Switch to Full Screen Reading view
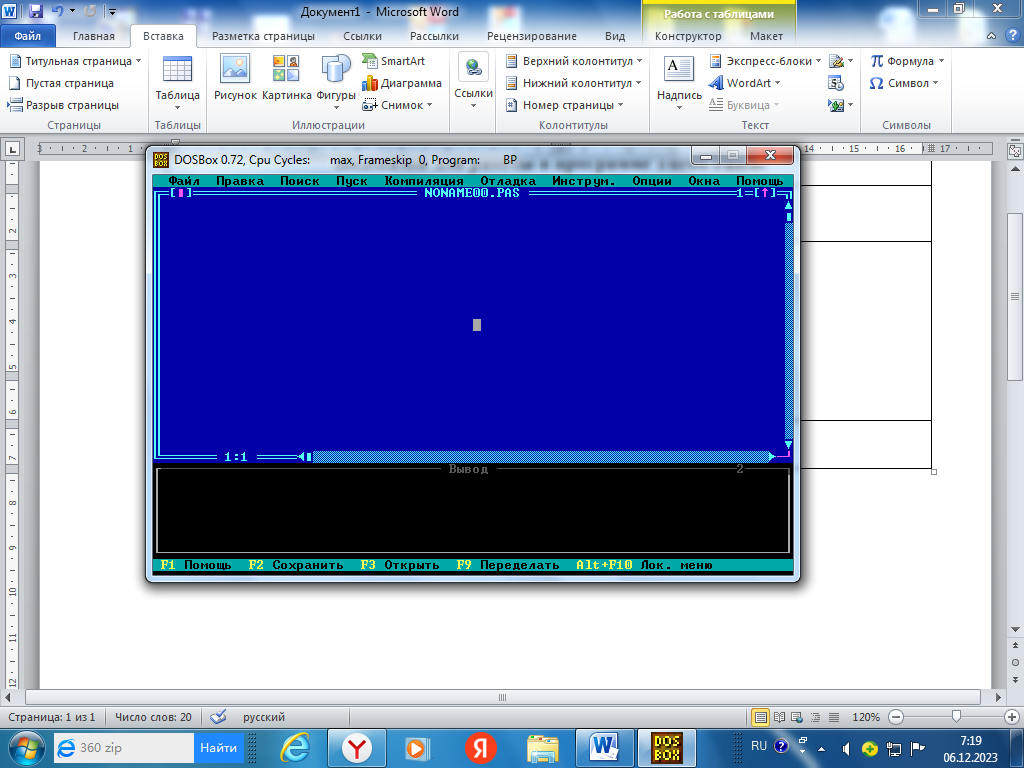The height and width of the screenshot is (768, 1024). (779, 717)
